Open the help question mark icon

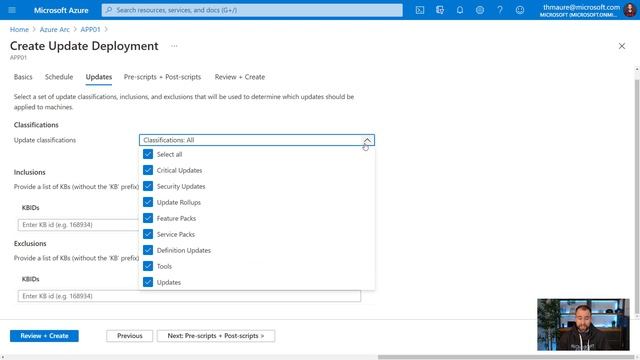tap(500, 10)
